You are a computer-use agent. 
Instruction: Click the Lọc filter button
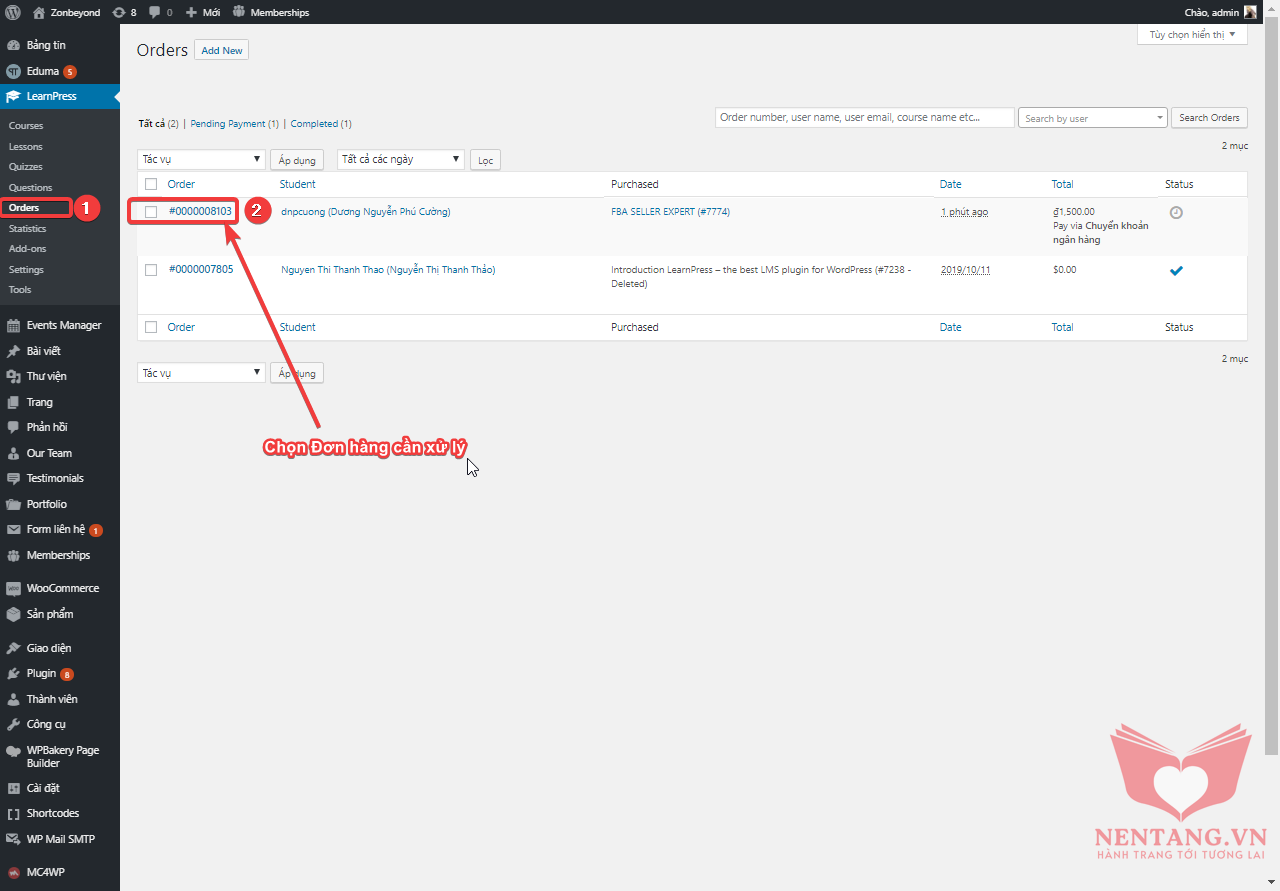click(x=485, y=160)
